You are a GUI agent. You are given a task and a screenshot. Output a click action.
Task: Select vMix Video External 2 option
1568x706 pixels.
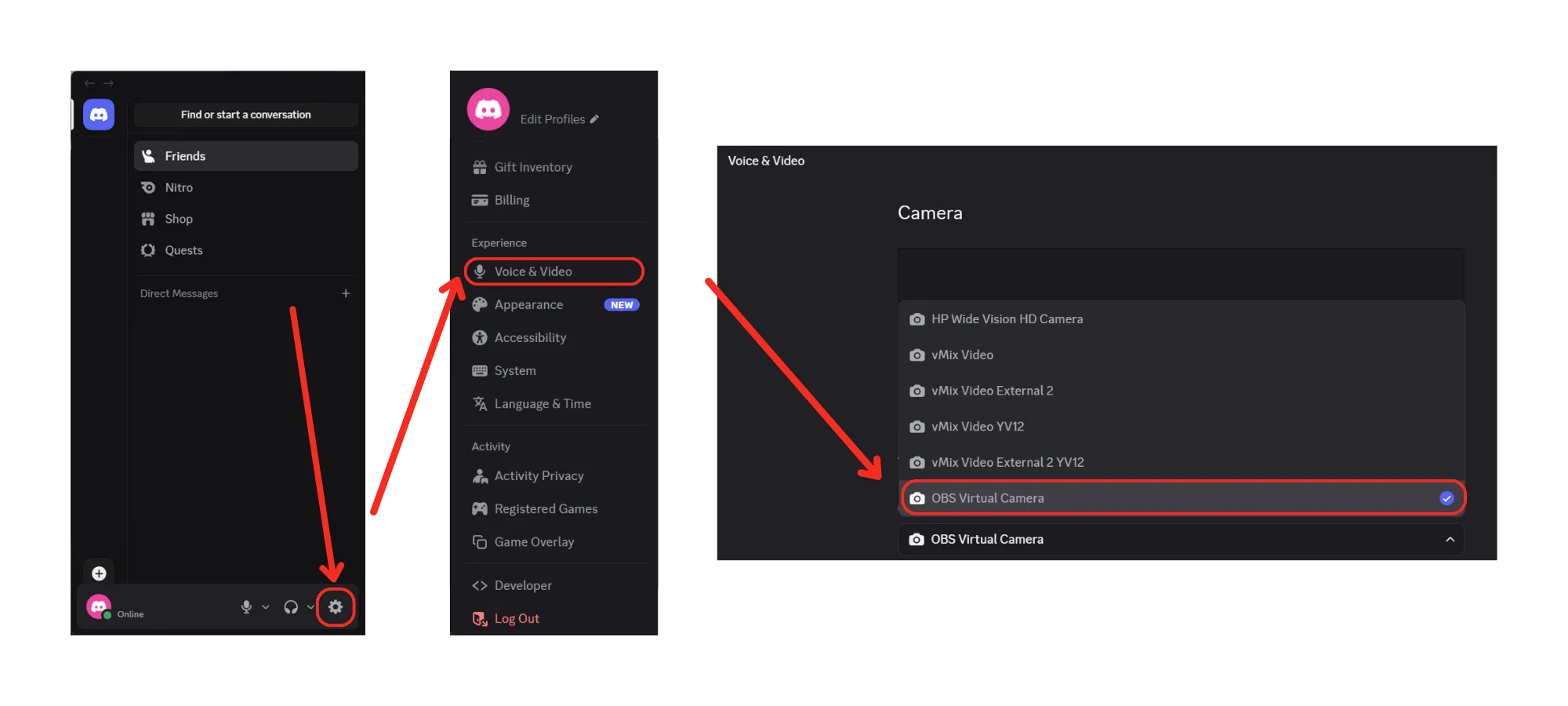[x=1181, y=391]
